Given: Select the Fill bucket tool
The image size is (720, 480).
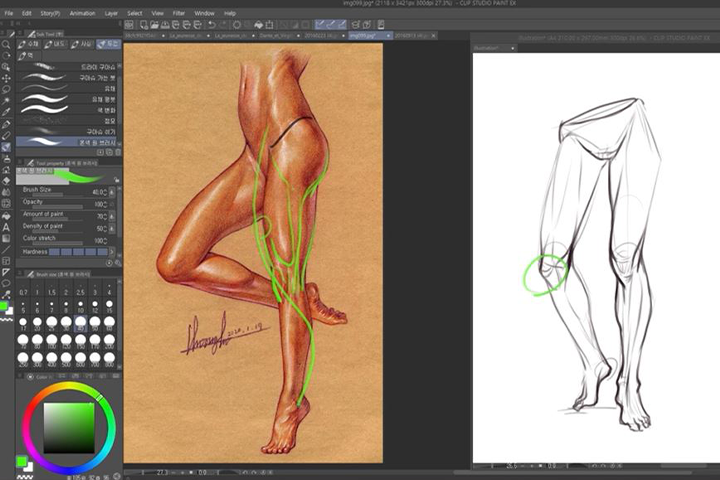Looking at the screenshot, I should tap(6, 215).
